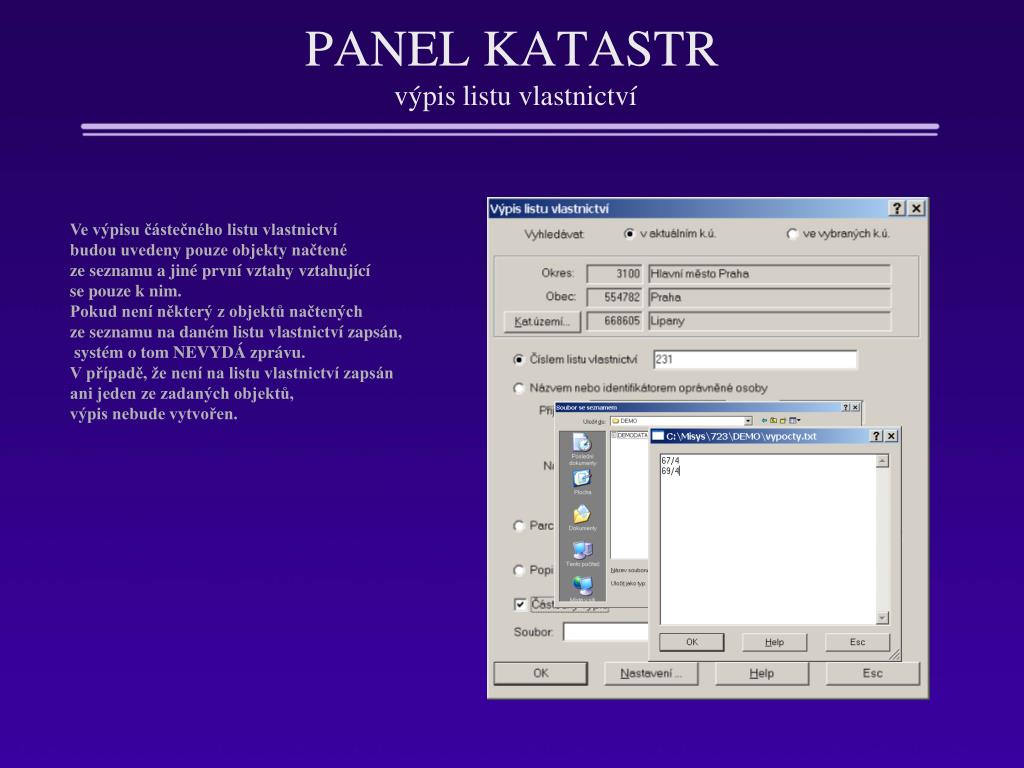
Task: Click OK in Výpis listu vlastnictví dialog
Action: 541,673
